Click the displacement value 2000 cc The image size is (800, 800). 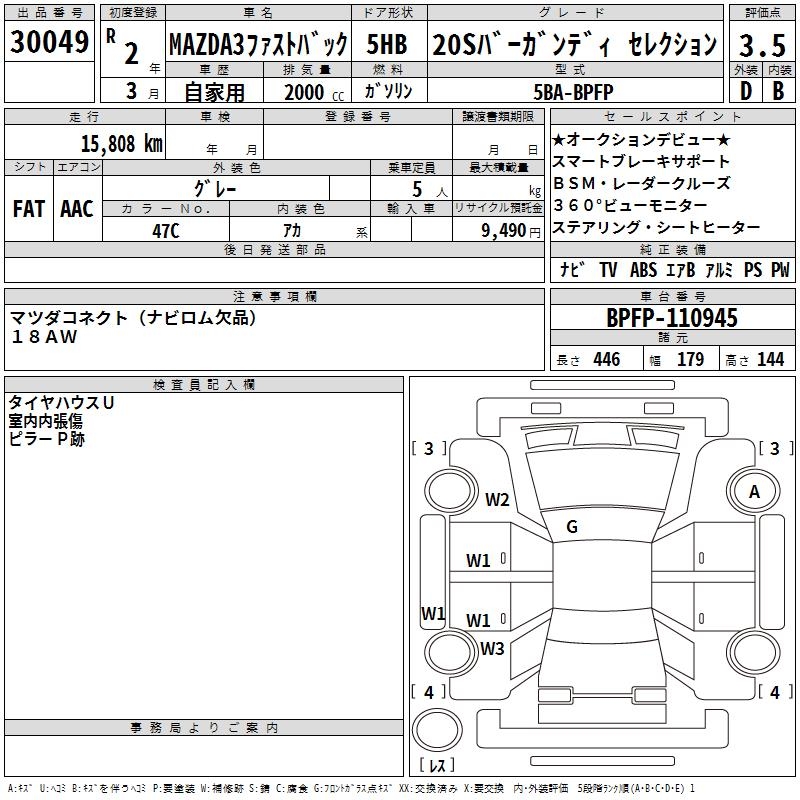coord(314,93)
